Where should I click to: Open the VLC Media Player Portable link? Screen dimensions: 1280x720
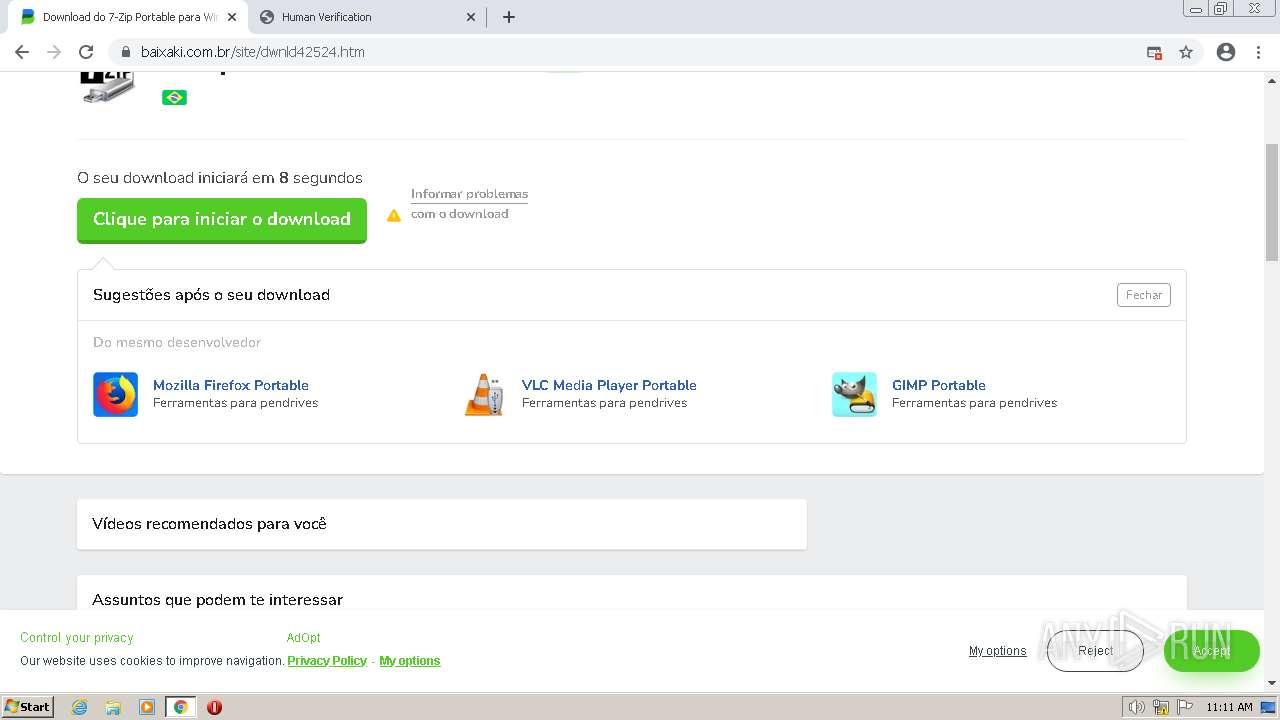609,385
